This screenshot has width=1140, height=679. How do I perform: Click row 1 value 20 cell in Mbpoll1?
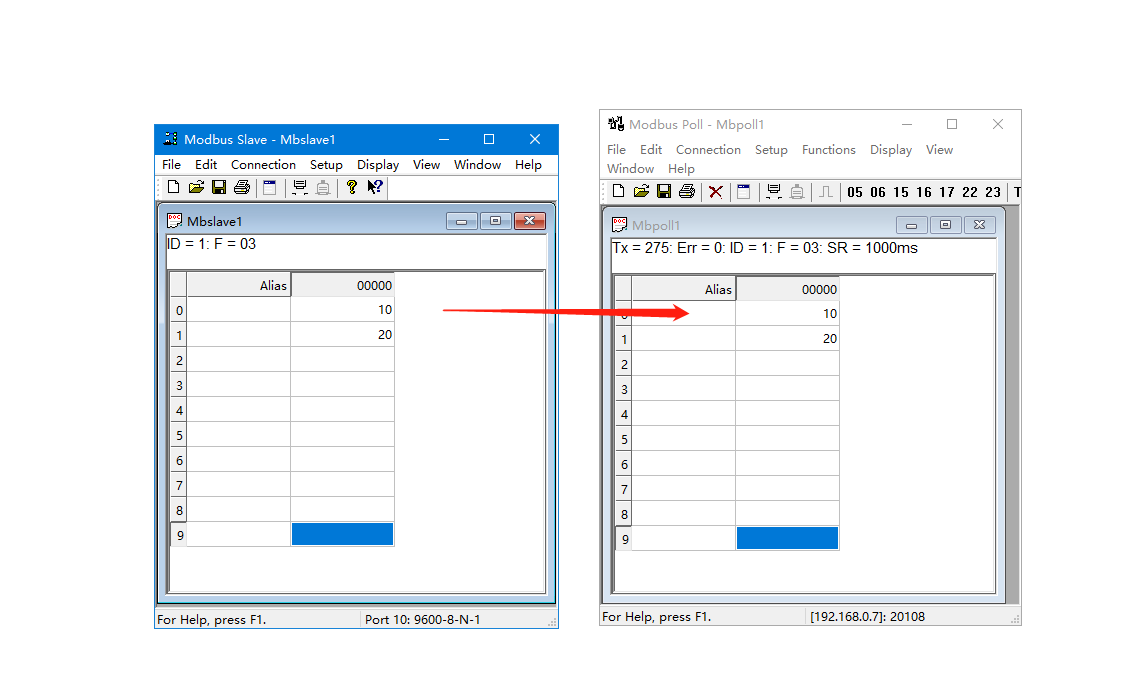coord(787,339)
